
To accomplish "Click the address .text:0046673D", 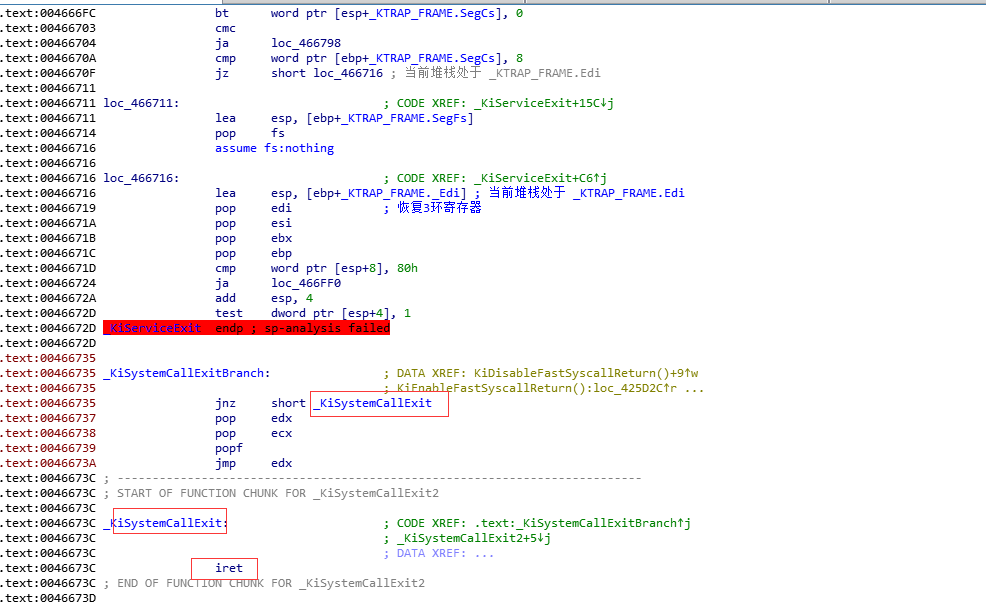I will tap(48, 597).
